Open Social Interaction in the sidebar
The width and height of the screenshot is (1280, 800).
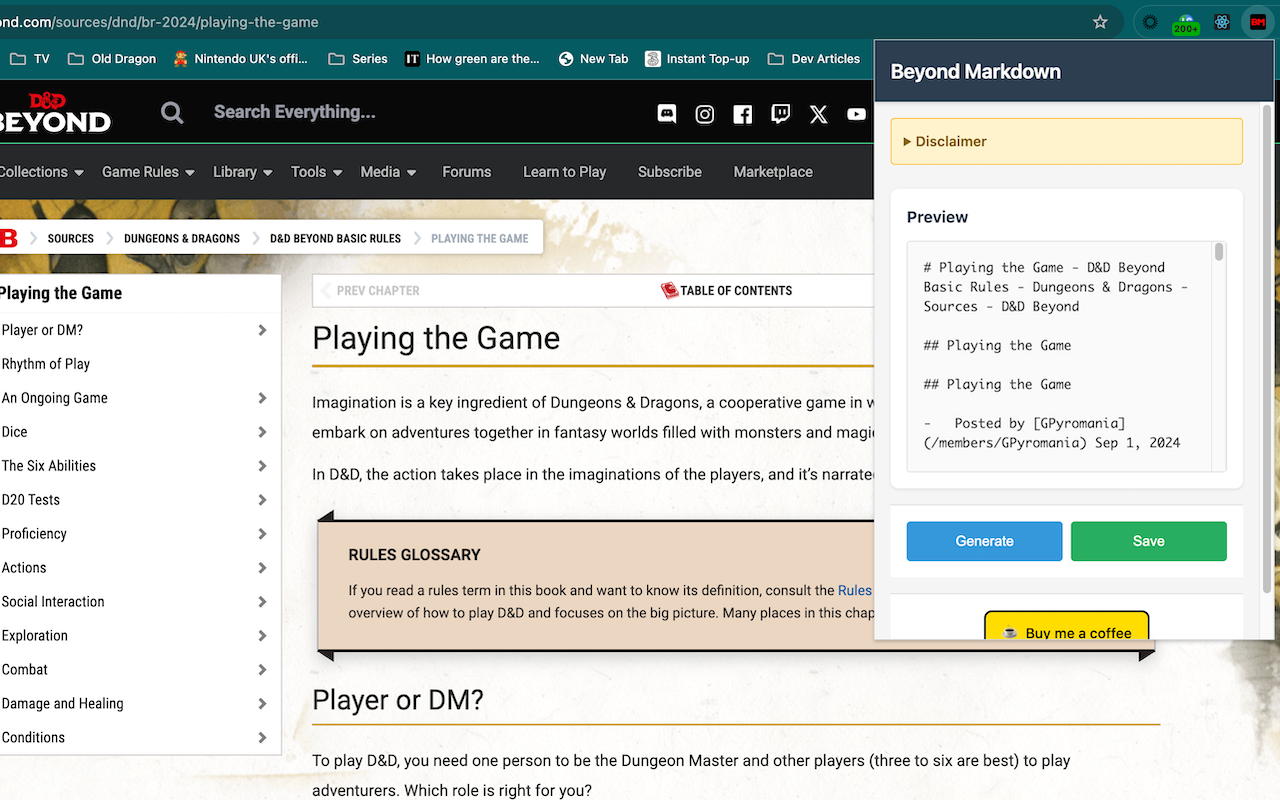pyautogui.click(x=53, y=602)
